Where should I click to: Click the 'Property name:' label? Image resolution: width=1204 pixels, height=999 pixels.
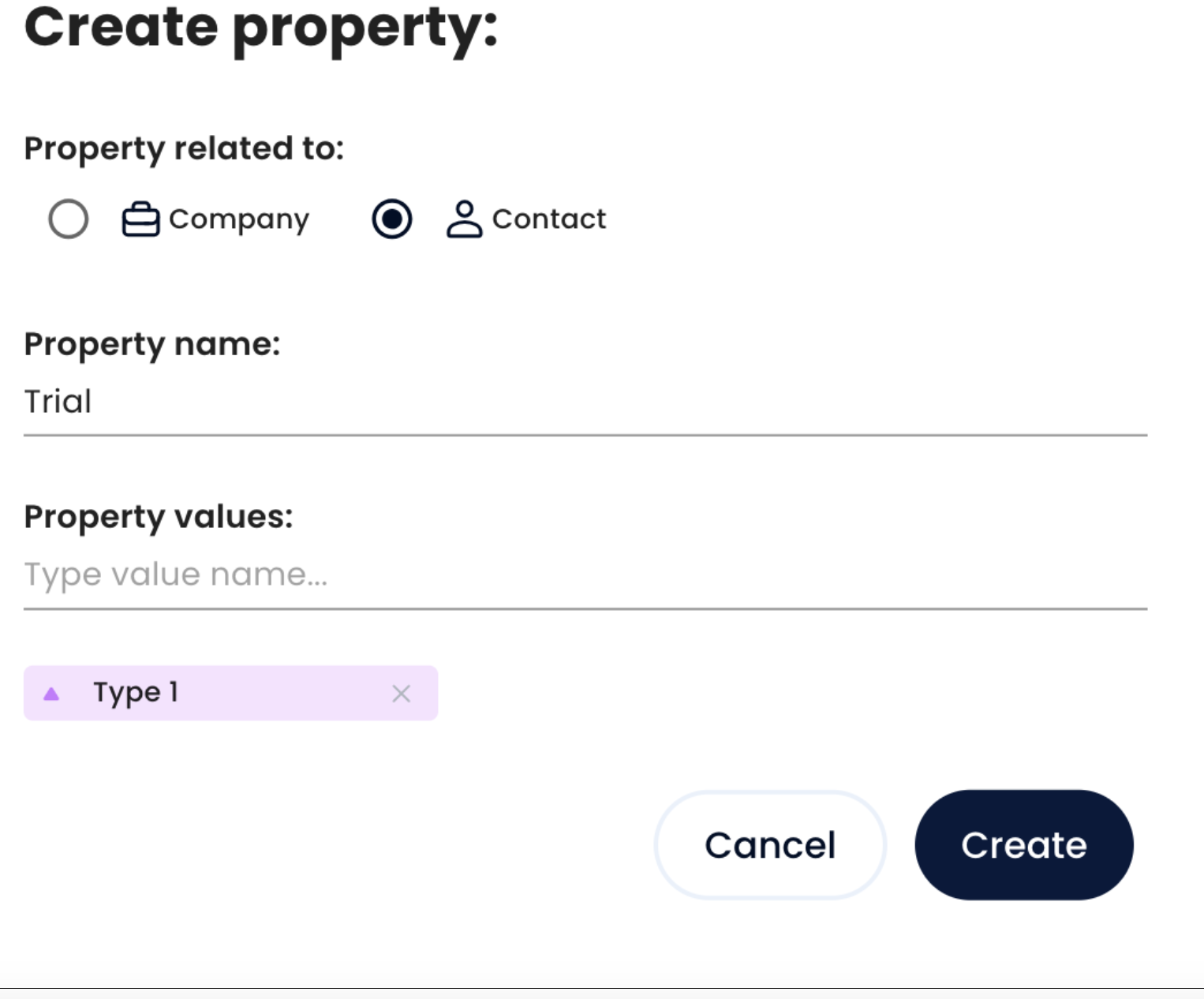(152, 344)
